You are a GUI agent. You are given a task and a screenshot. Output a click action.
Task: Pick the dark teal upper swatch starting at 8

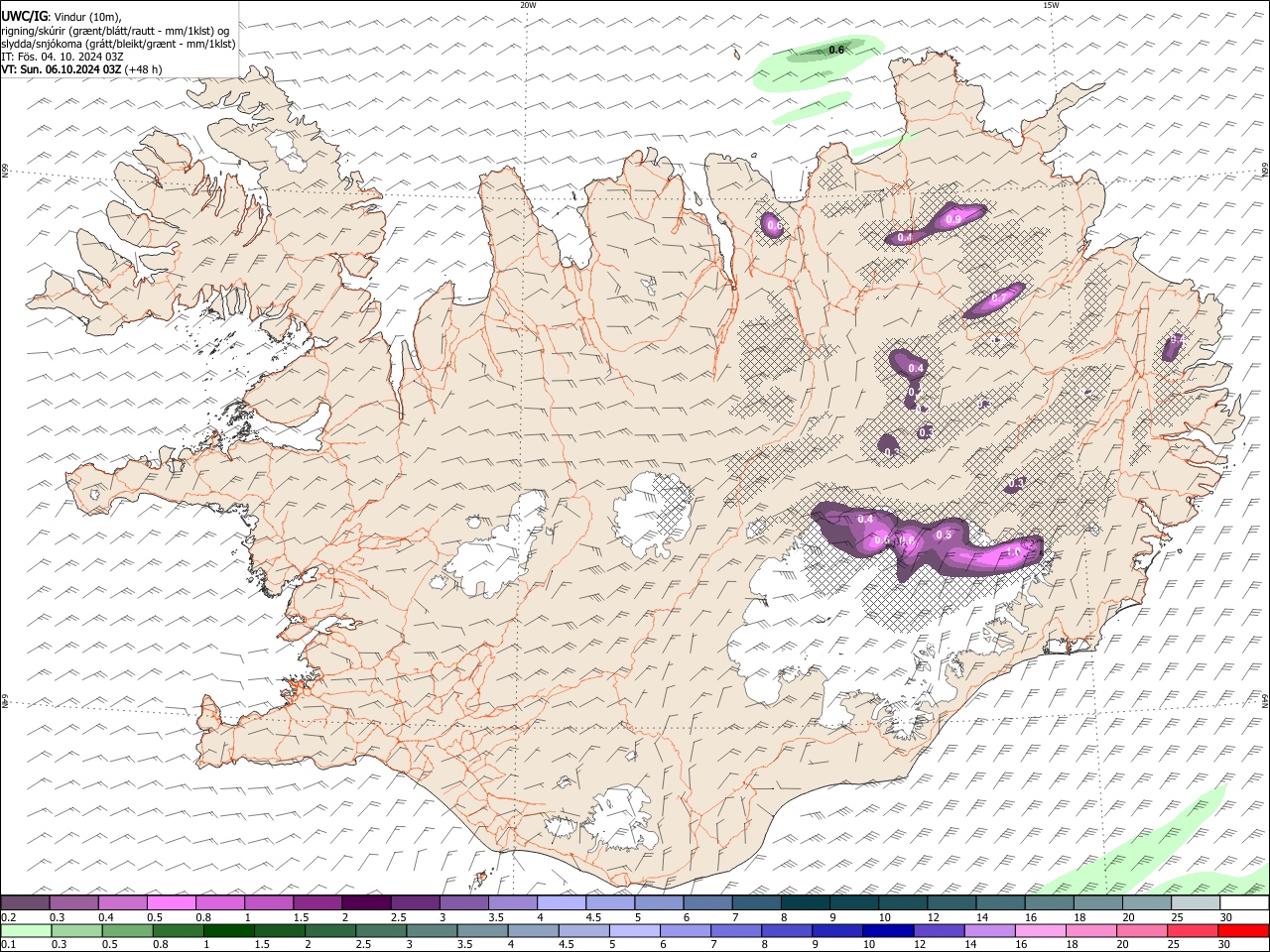[x=805, y=902]
